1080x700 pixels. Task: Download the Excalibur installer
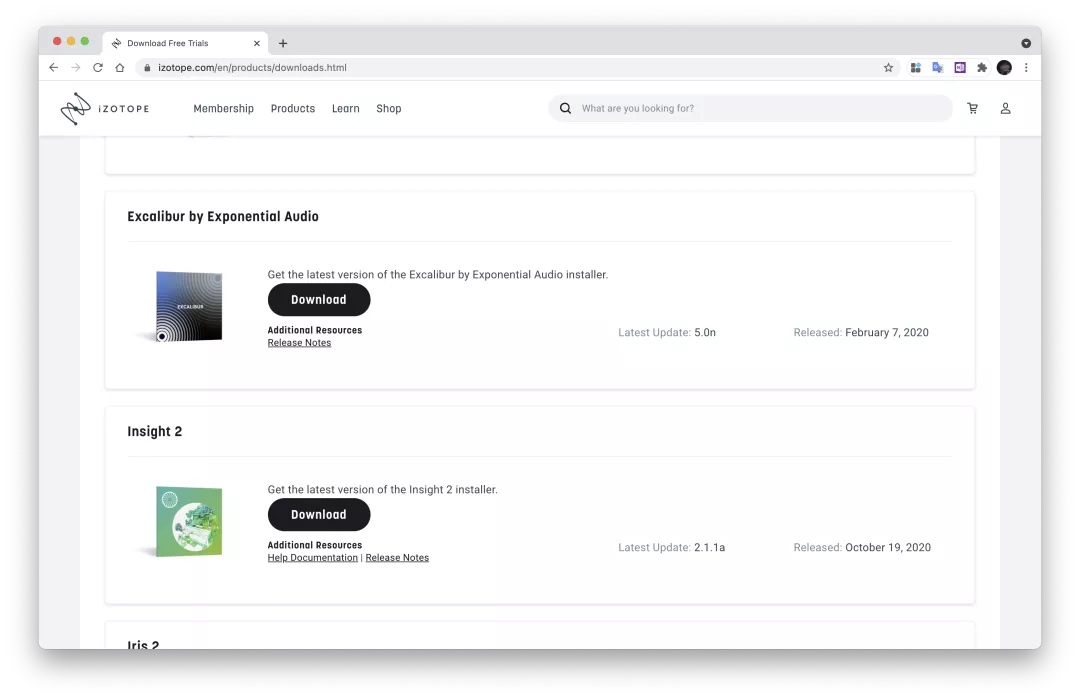click(319, 300)
